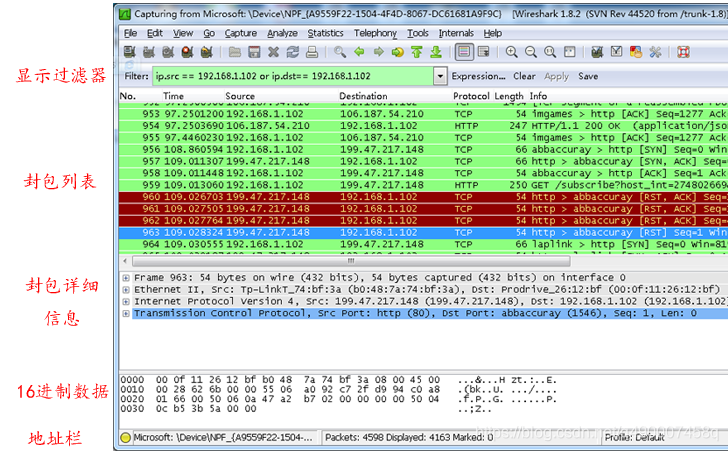The width and height of the screenshot is (728, 451).
Task: Go back in packet history arrow
Action: coord(359,52)
